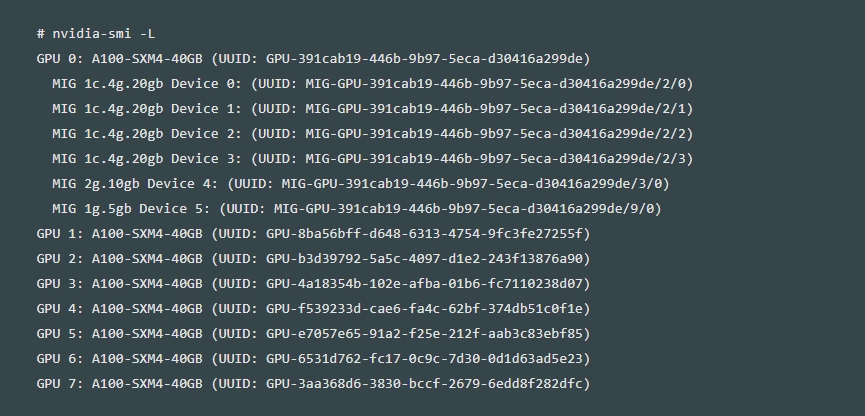The image size is (865, 416).
Task: Click the UUID GPU-8ba56bff-d648-6313-4754-9fc3fe27255f
Action: (x=425, y=234)
